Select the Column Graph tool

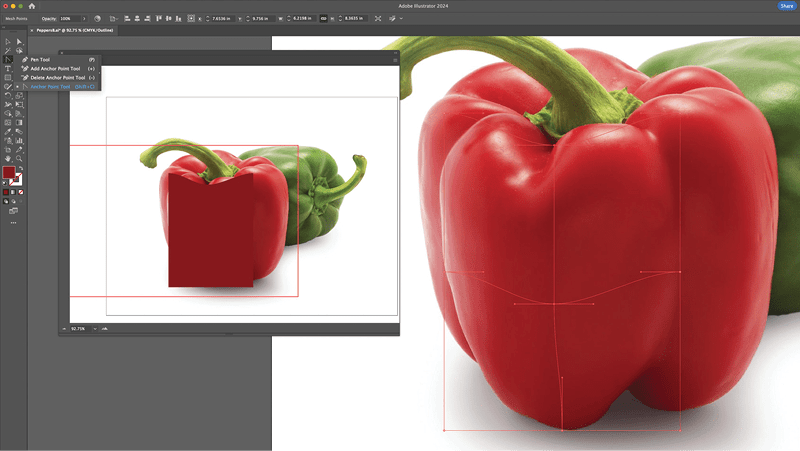click(19, 141)
